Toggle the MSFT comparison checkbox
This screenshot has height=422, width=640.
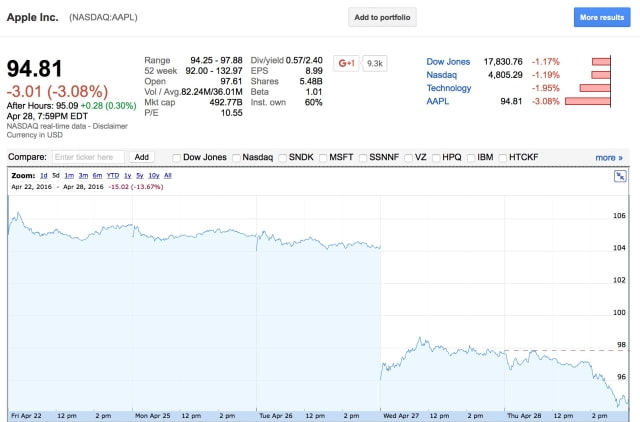coord(323,158)
